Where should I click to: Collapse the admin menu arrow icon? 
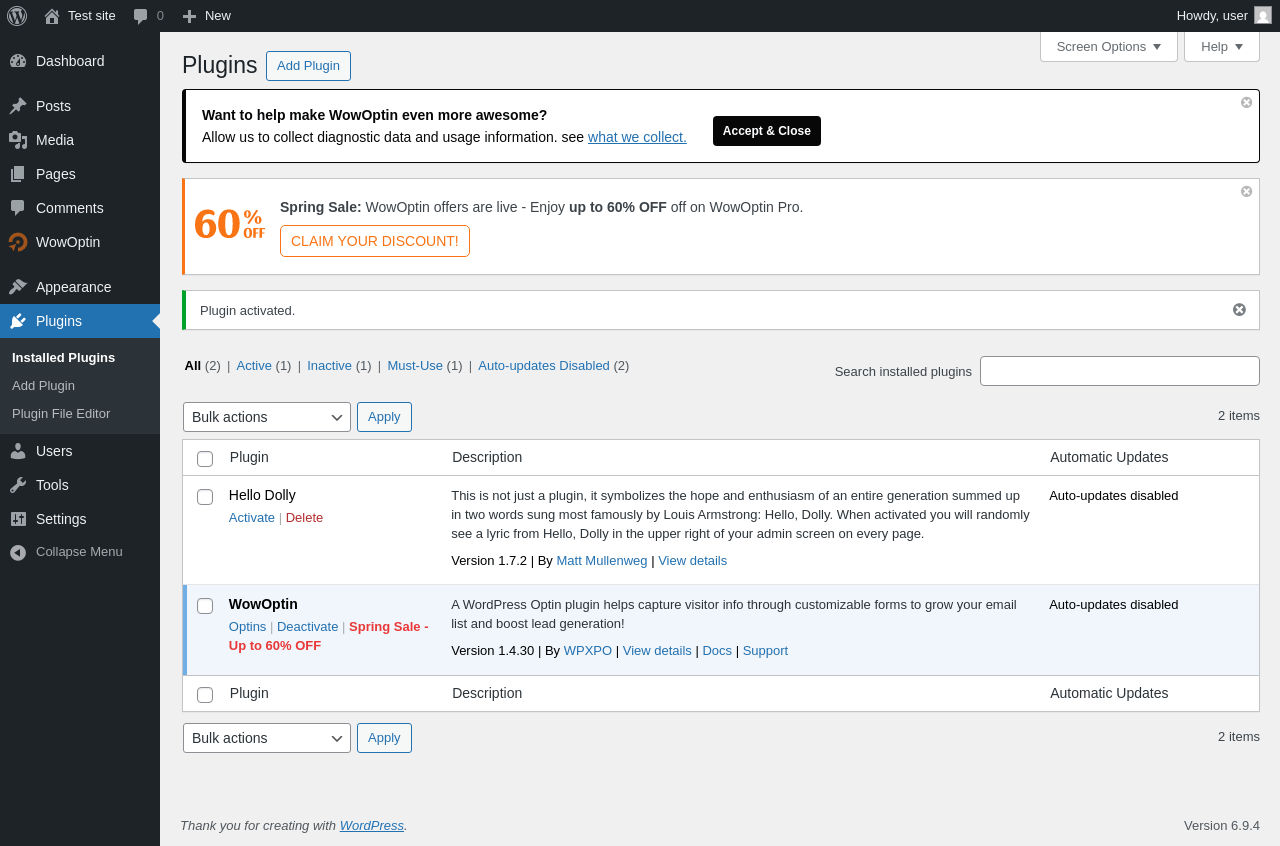pyautogui.click(x=18, y=552)
